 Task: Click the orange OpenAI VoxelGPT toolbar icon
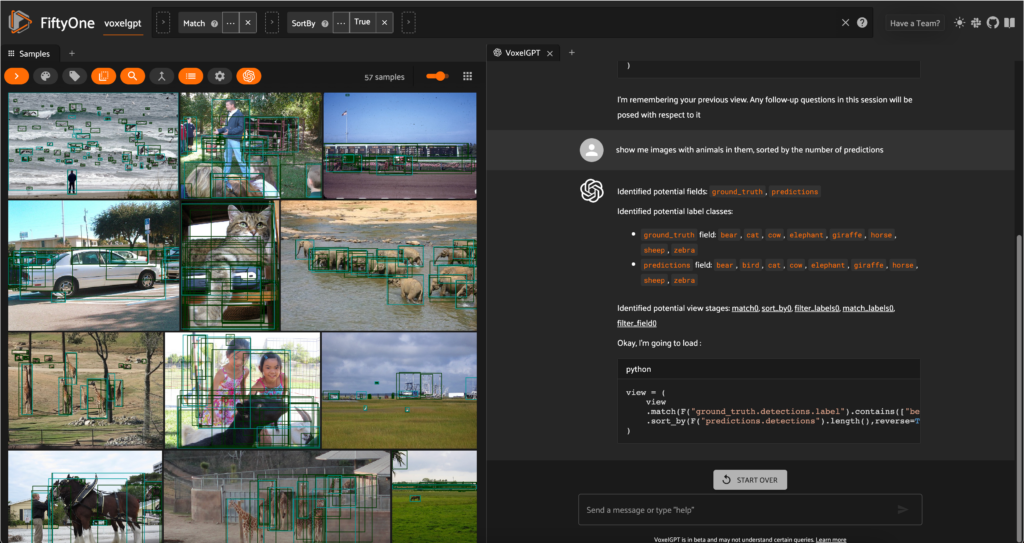[249, 76]
